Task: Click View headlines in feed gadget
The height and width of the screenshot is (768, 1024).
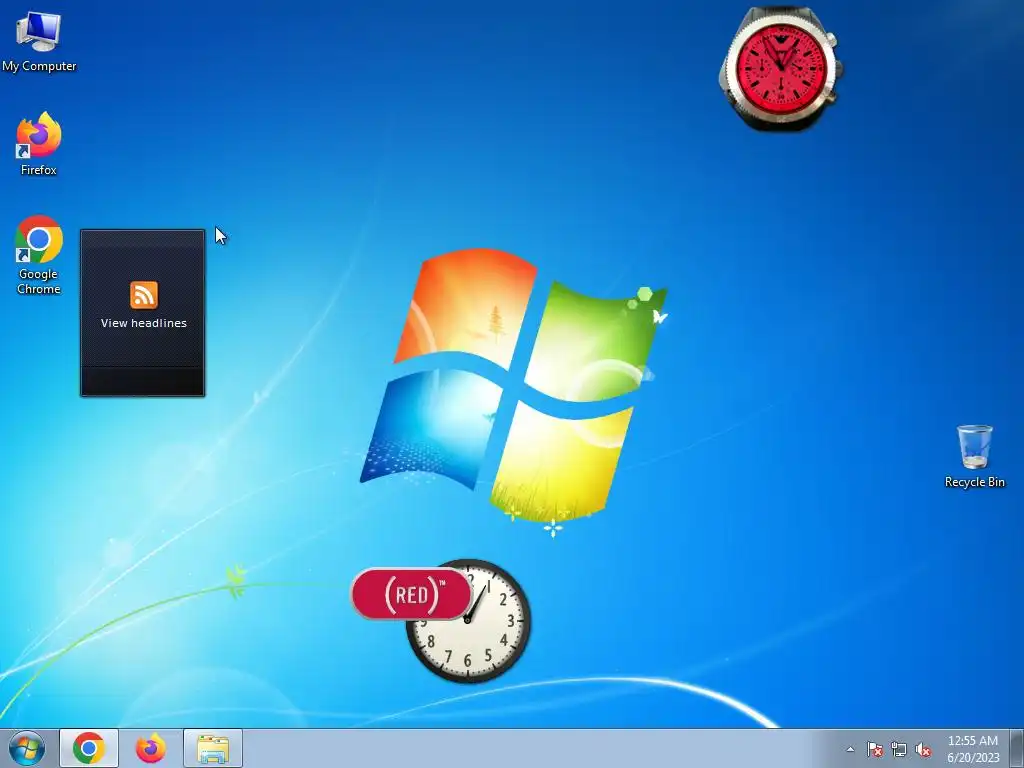Action: (144, 323)
